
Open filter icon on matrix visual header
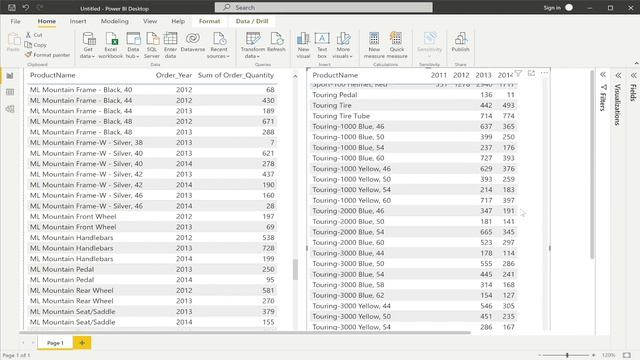tap(518, 73)
